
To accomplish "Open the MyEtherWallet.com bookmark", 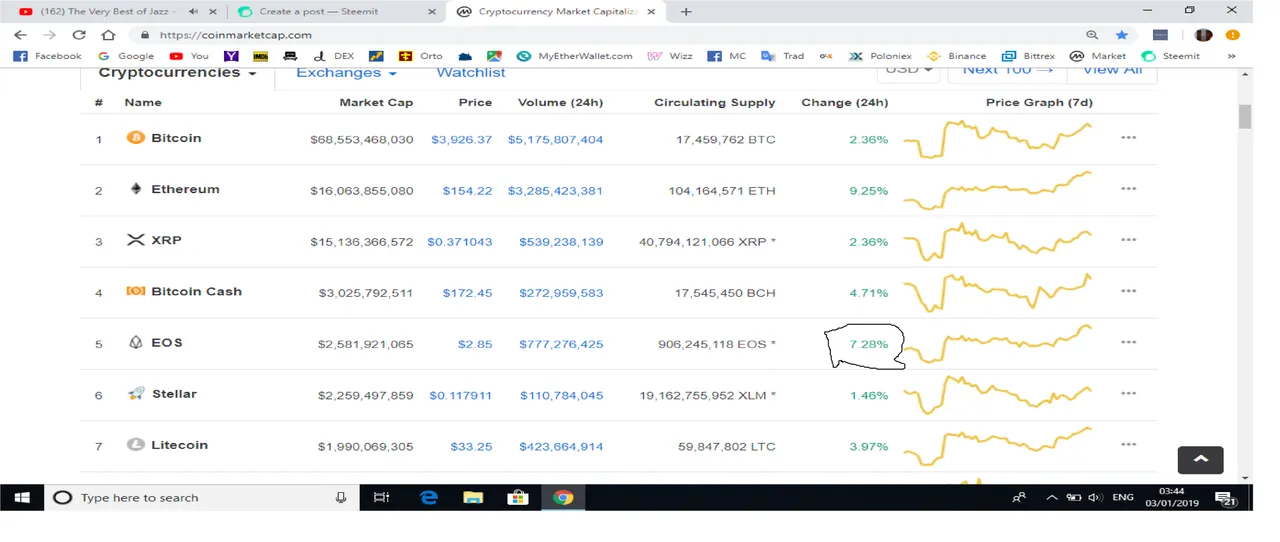I will point(575,56).
